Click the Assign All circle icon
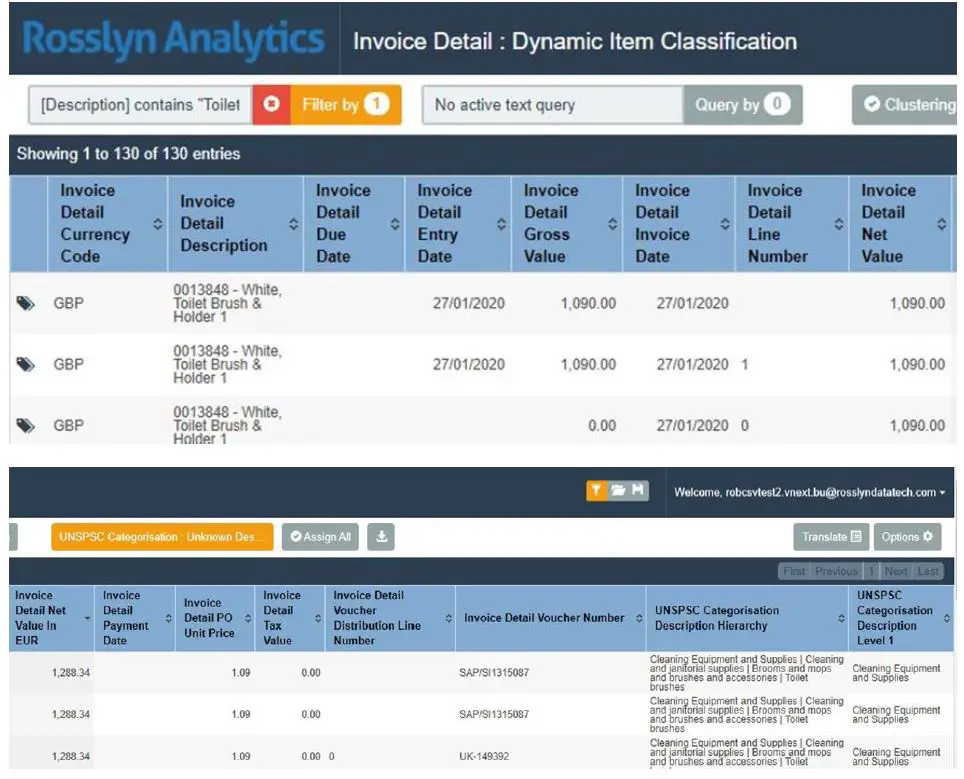This screenshot has width=964, height=779. pos(295,537)
